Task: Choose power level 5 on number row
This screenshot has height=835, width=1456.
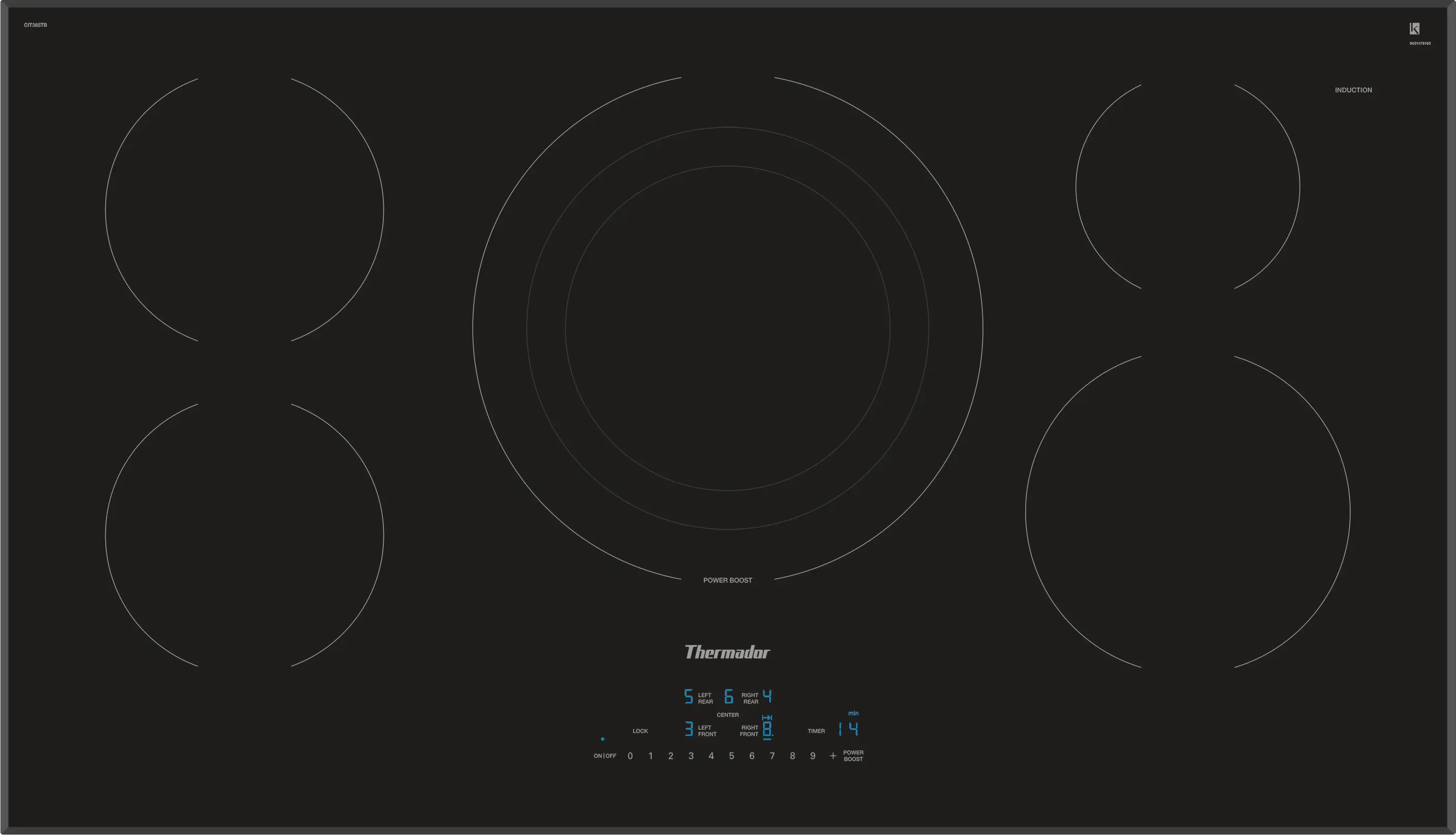Action: [x=732, y=756]
